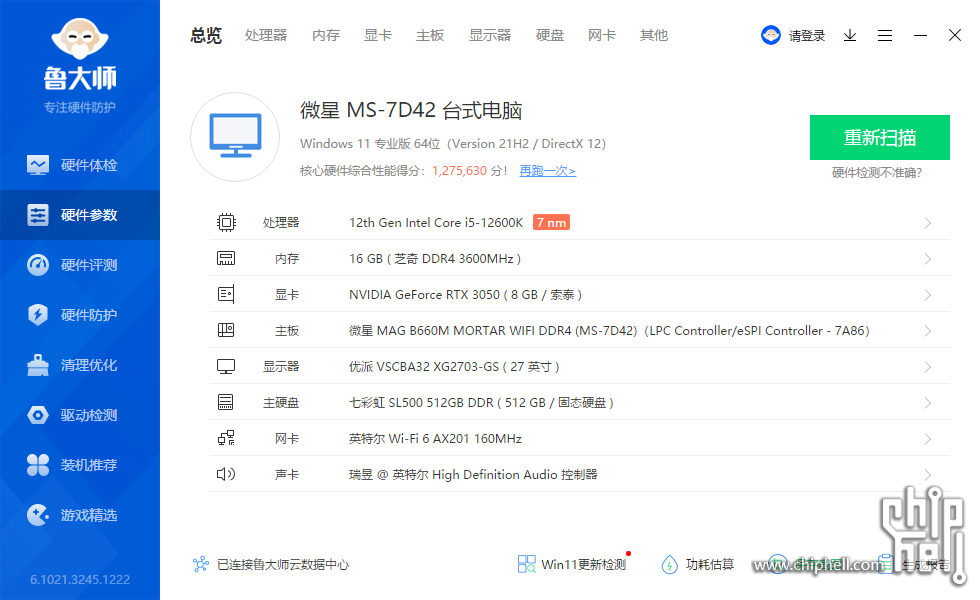Click the version number 6.1021.3245.1222

coord(80,579)
